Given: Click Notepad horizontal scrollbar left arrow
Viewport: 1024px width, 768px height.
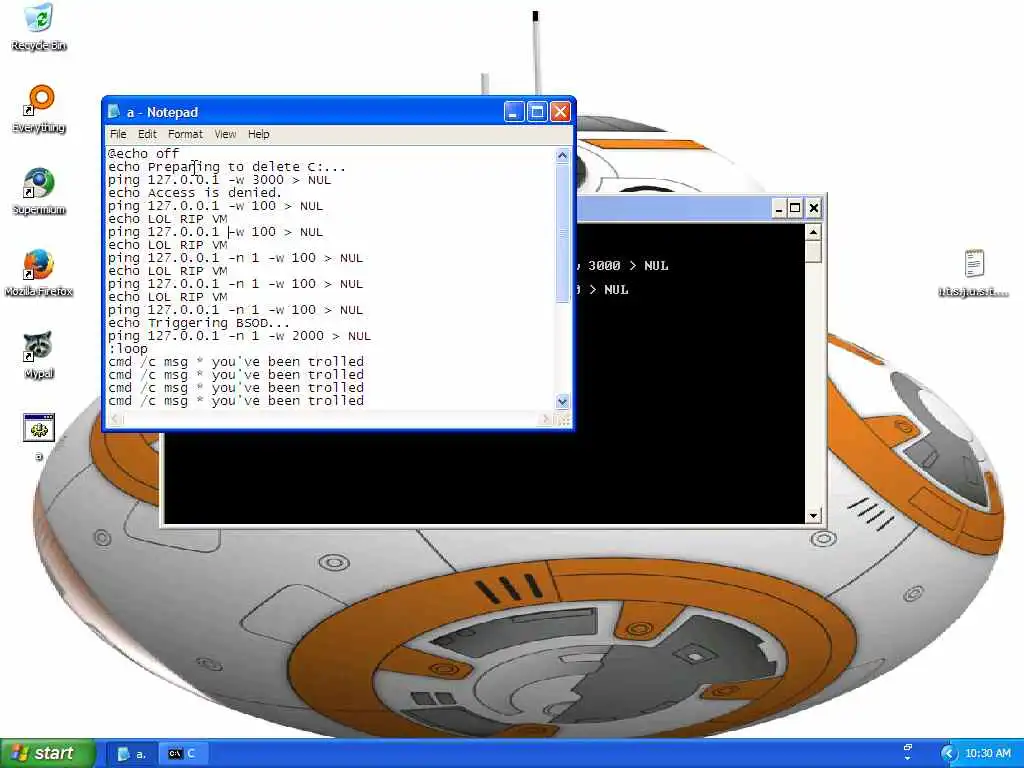Looking at the screenshot, I should tap(116, 419).
